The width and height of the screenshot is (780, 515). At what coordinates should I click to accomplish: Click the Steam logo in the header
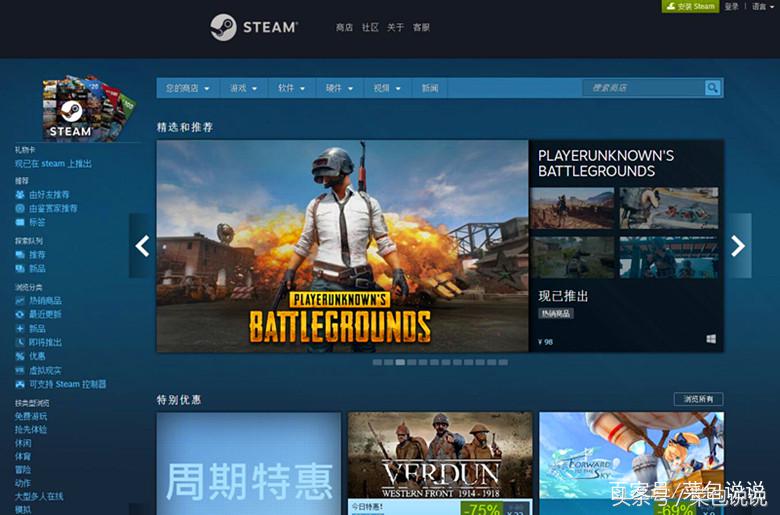point(254,27)
